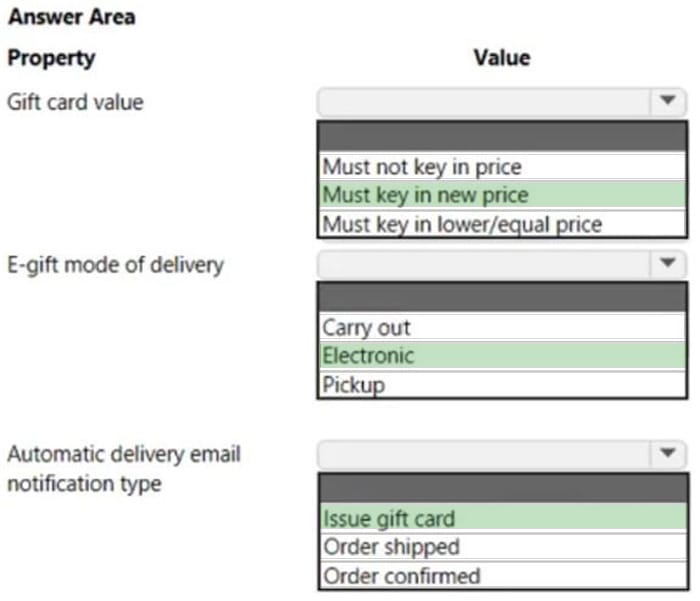
Task: Open the Automatic delivery email notification dropdown arrow
Action: [667, 454]
